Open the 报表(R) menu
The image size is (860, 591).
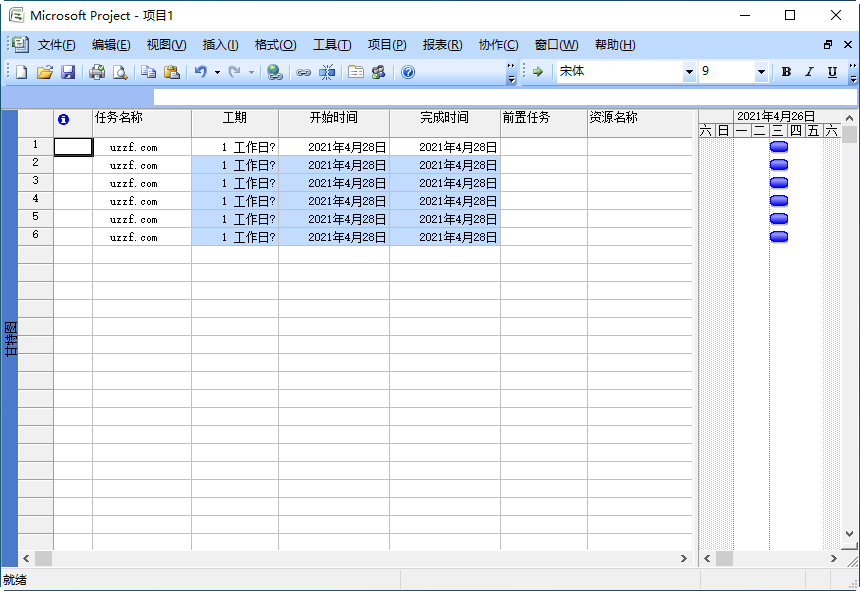tap(442, 45)
